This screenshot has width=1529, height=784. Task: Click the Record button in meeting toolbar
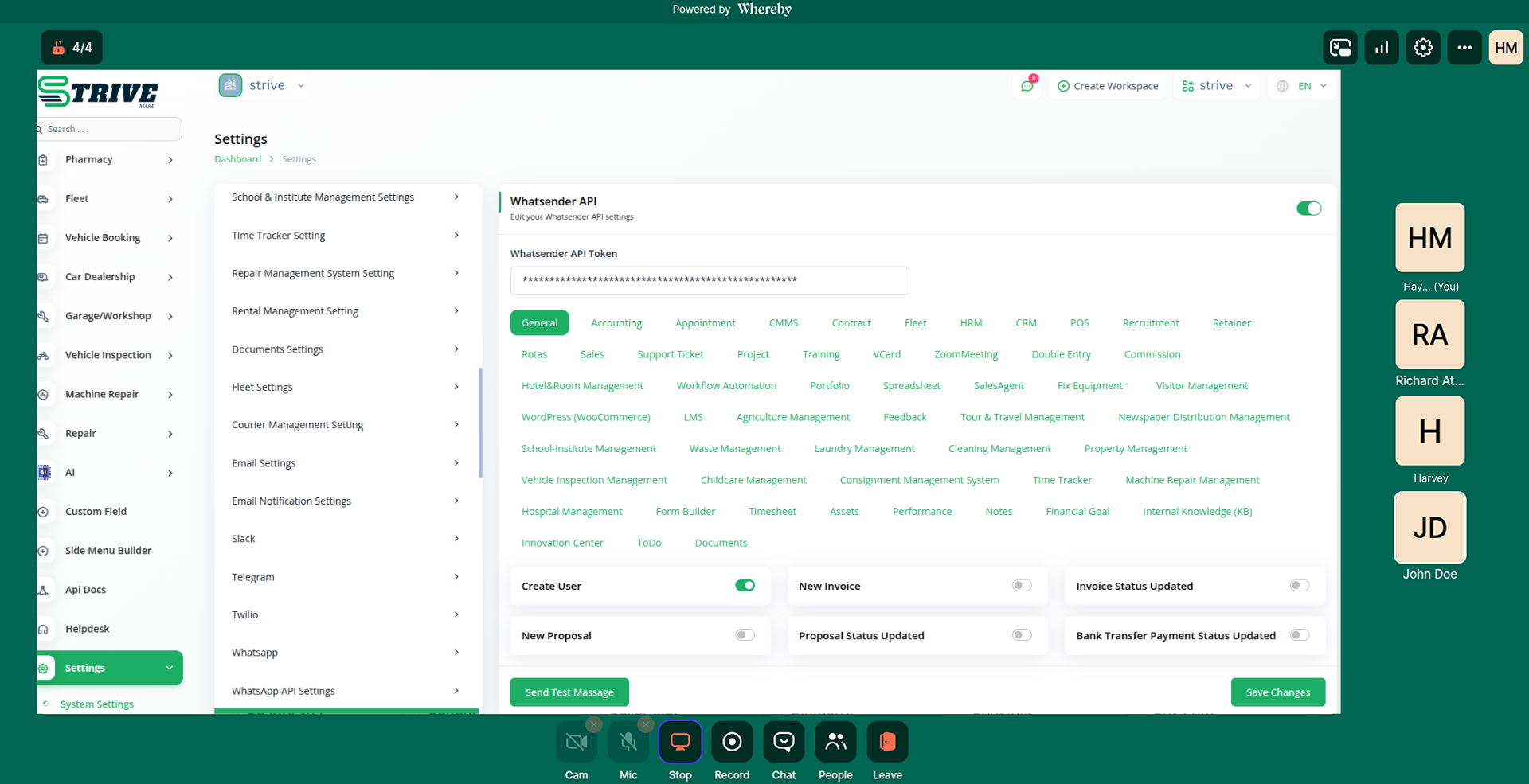pos(731,742)
